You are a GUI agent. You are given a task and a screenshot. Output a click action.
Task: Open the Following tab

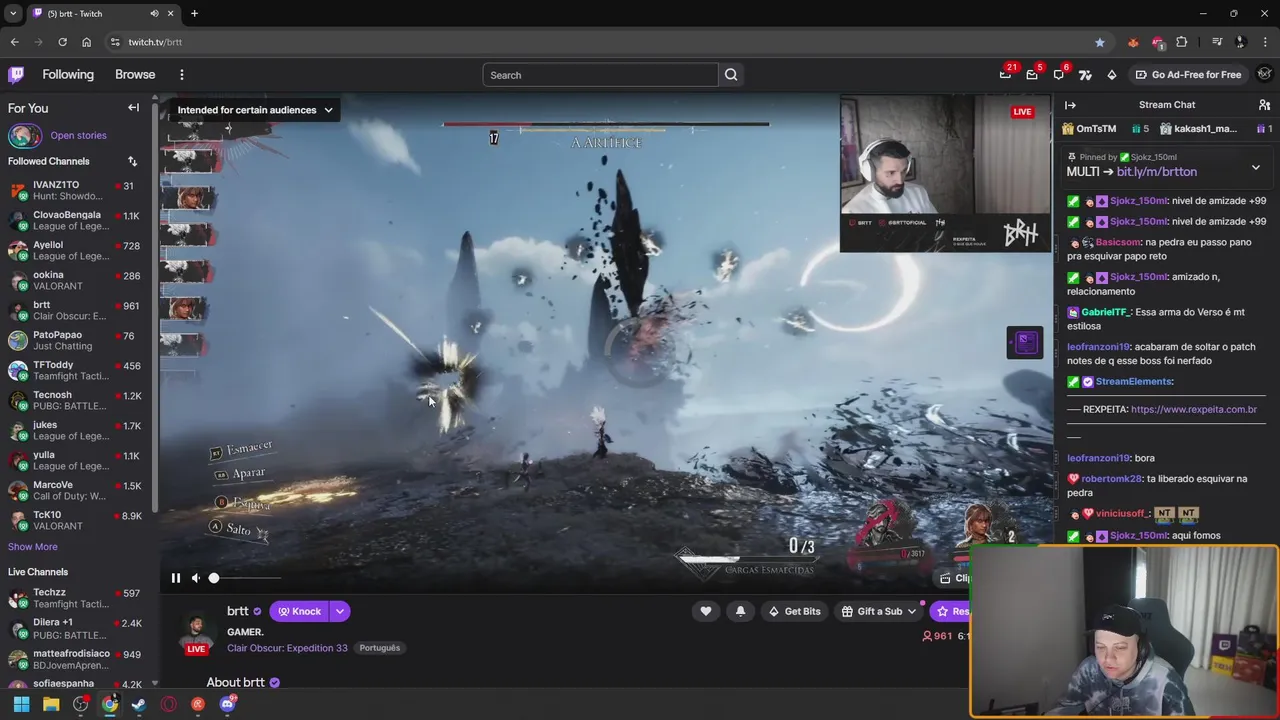click(x=68, y=74)
